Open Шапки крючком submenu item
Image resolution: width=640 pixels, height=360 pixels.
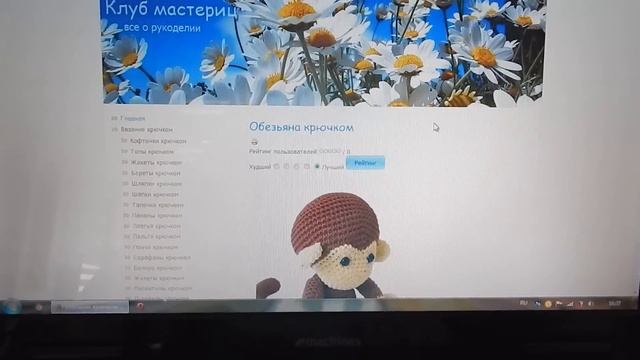[155, 194]
